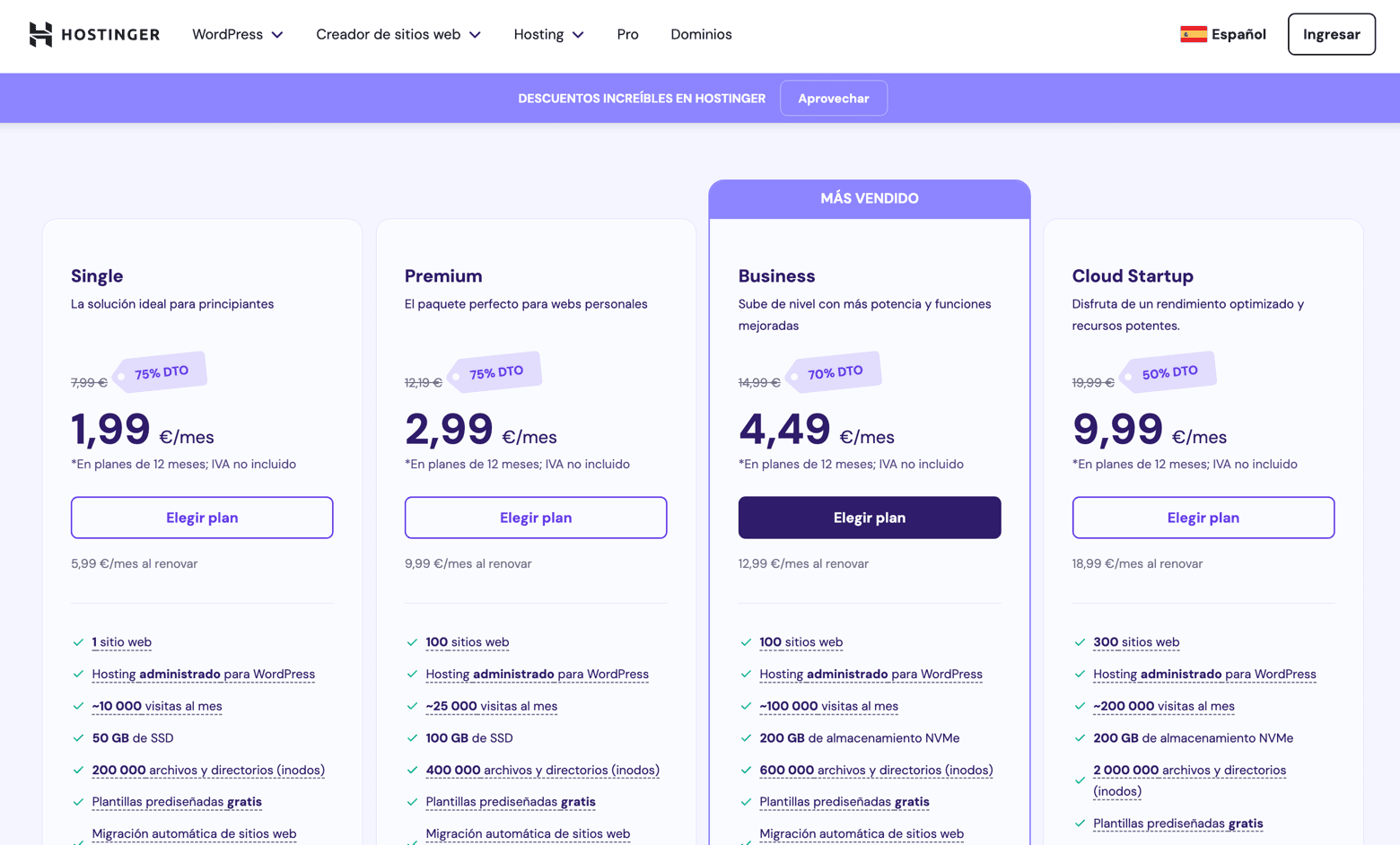
Task: Click '~100 000 visitas al mes' feature
Action: [828, 706]
